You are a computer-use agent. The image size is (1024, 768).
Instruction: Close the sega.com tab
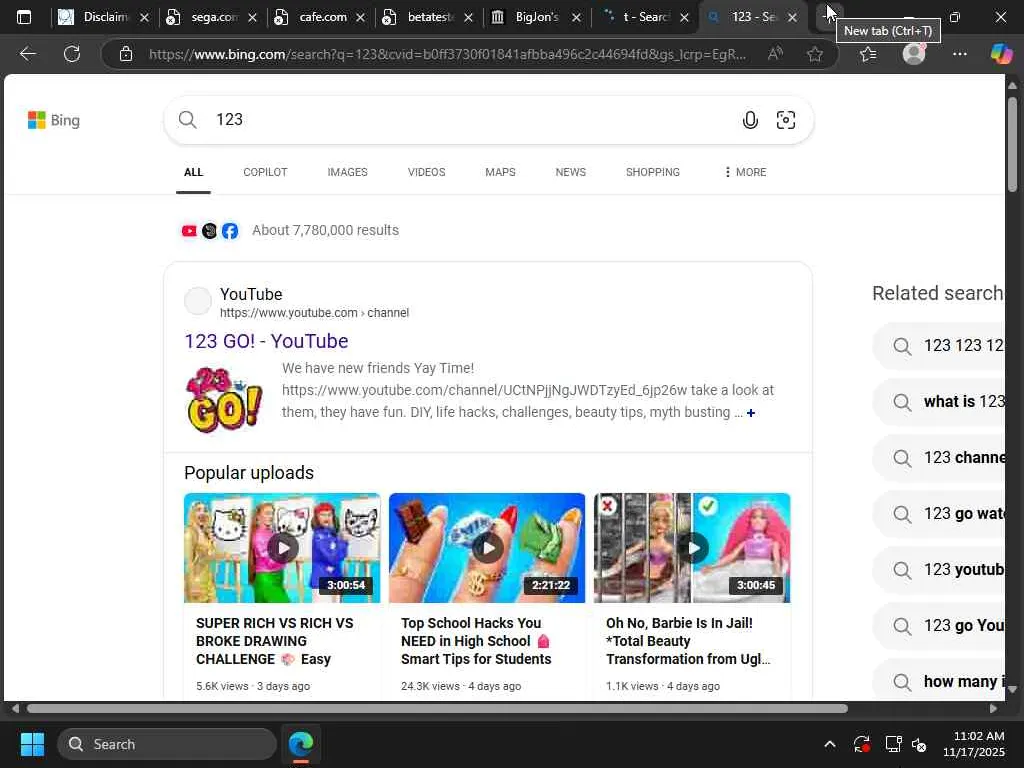click(x=252, y=18)
